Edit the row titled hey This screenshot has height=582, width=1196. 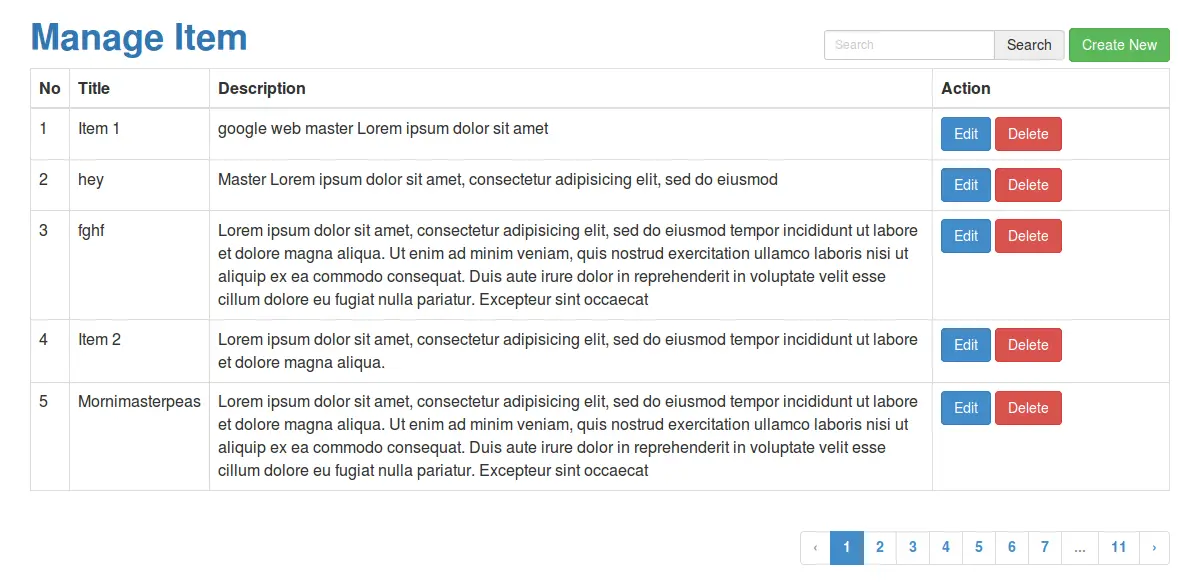pyautogui.click(x=965, y=184)
